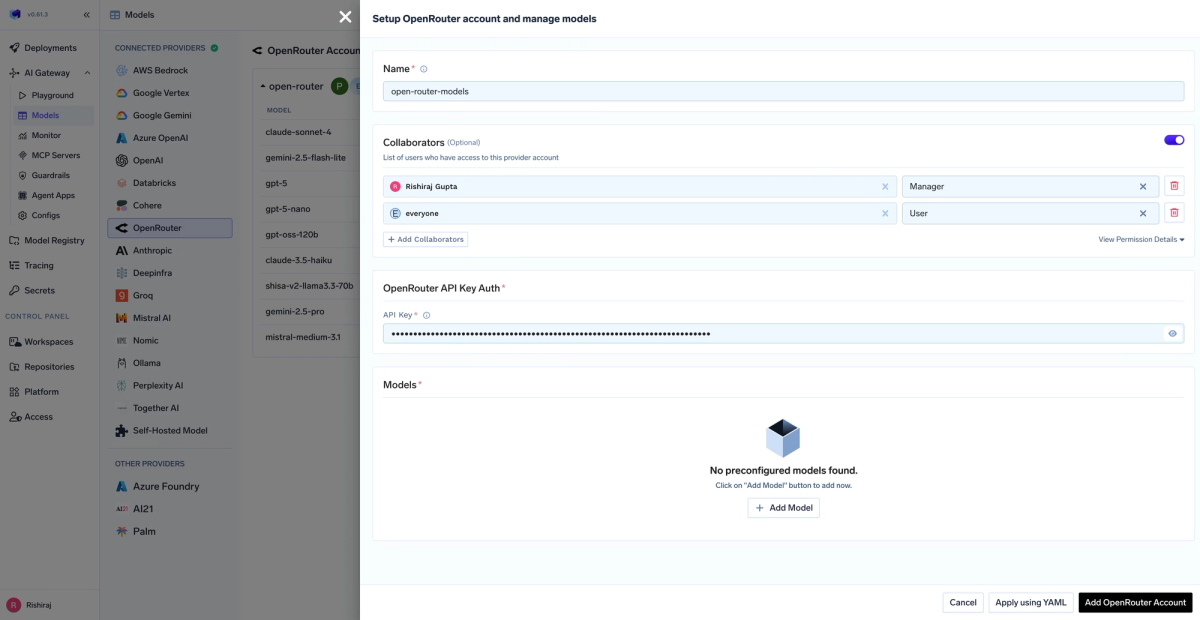
Task: Clear the User role selection
Action: pyautogui.click(x=1143, y=213)
